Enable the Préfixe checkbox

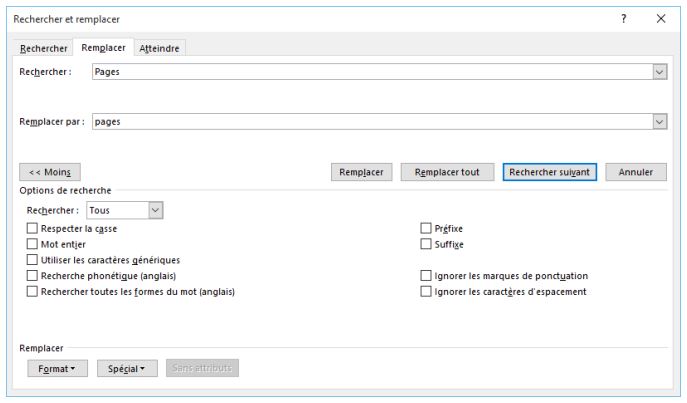427,228
